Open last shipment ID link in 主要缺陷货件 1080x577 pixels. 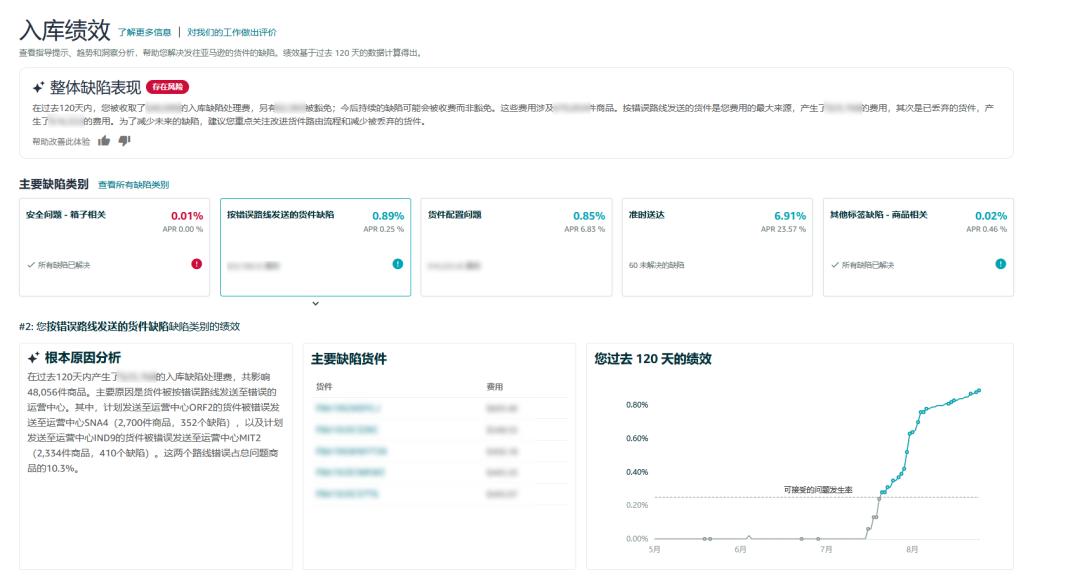[x=346, y=494]
